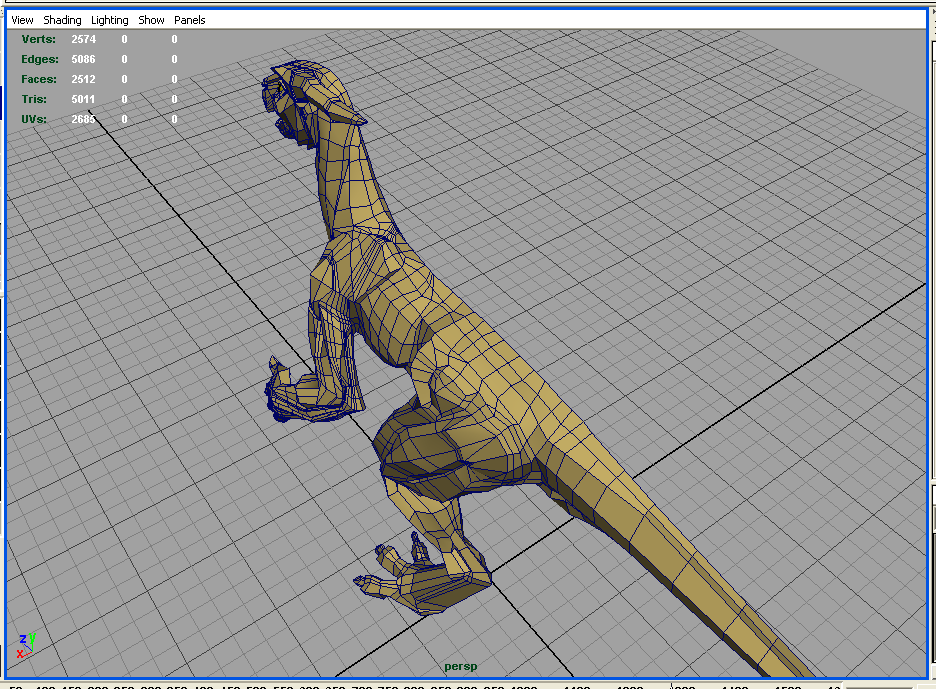Click the 'Faces:' heads-up label
This screenshot has width=936, height=689.
39,79
